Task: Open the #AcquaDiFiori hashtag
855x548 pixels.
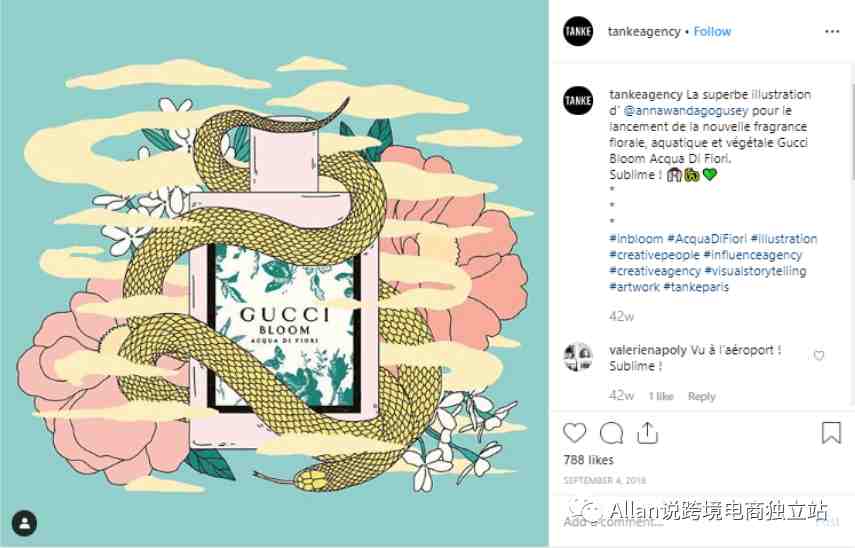Action: coord(707,239)
